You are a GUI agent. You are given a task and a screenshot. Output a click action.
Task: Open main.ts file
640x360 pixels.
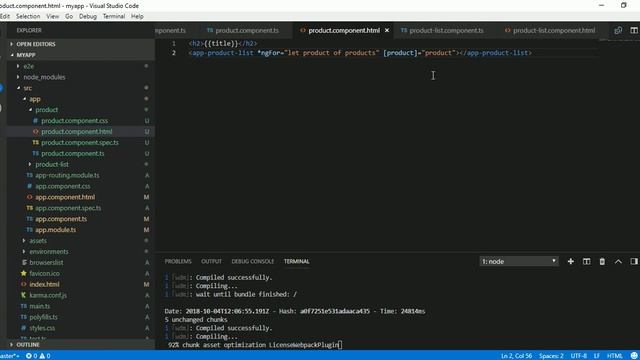39,306
